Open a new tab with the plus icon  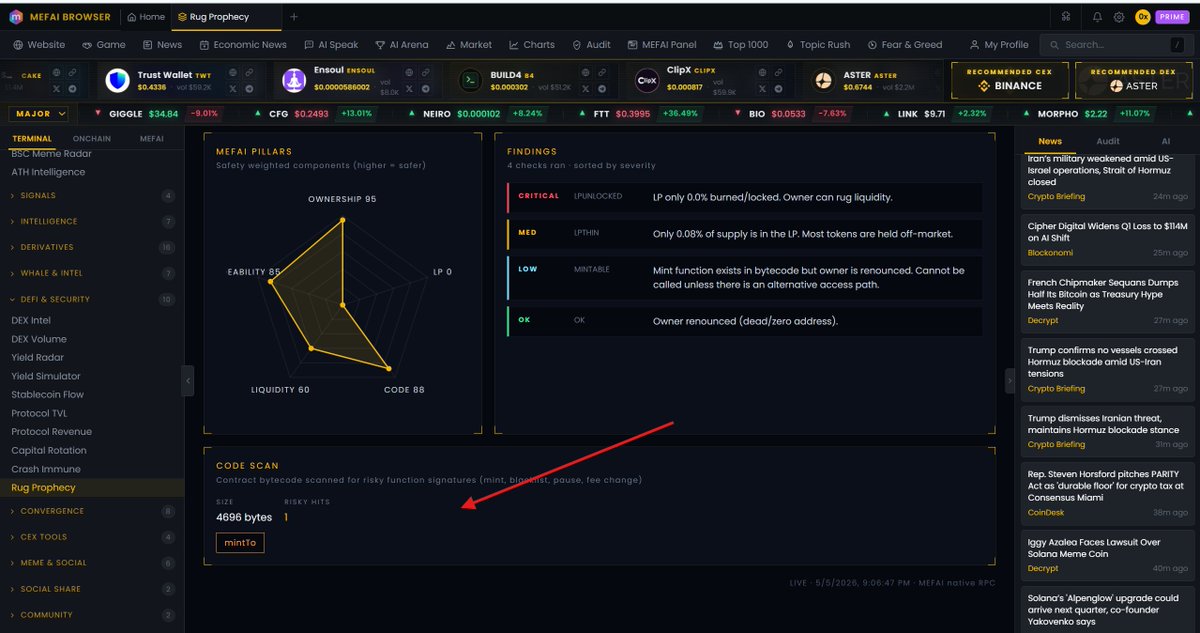[293, 17]
